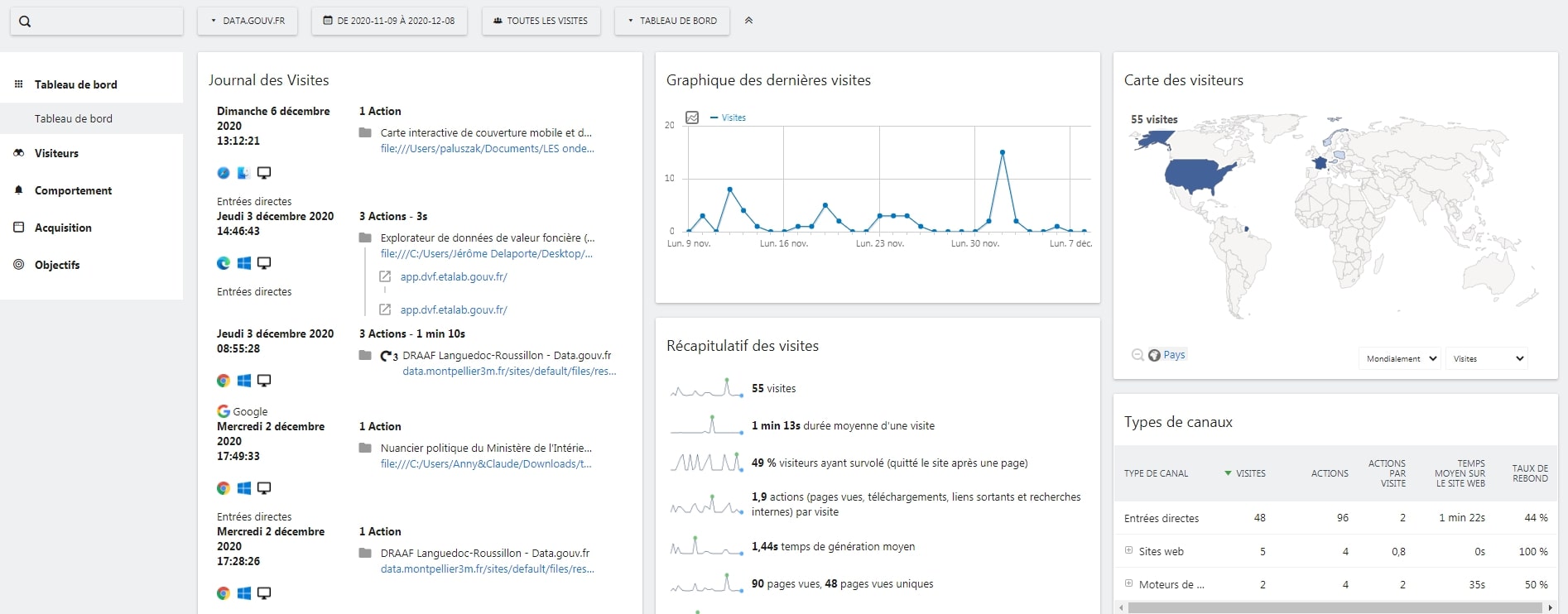
Task: Toggle the Visites series in the graph legend
Action: [728, 118]
